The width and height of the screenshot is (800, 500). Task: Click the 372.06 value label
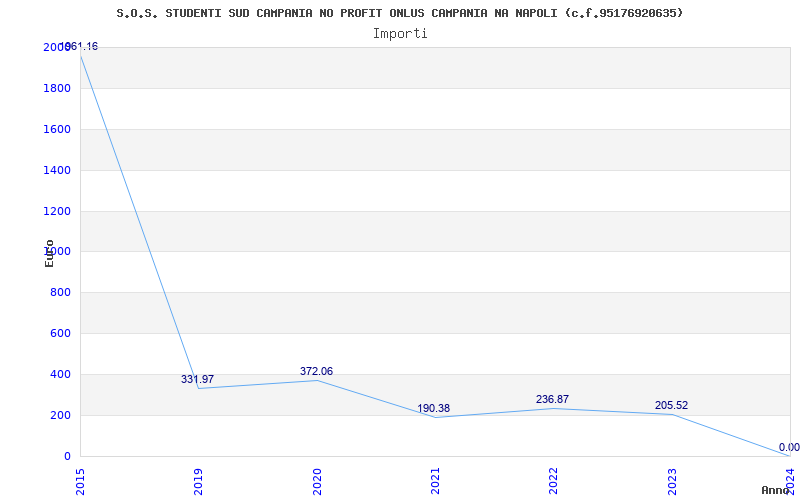(316, 371)
